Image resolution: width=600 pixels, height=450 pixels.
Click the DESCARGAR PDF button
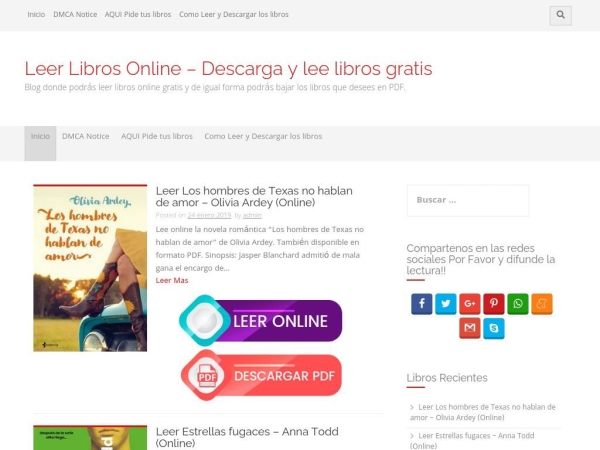[x=261, y=375]
